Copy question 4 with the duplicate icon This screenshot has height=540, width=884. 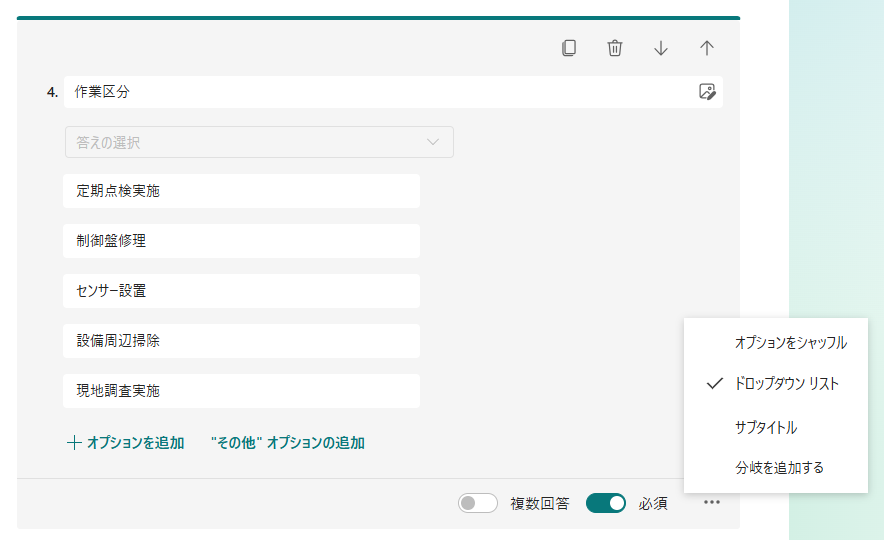[569, 48]
